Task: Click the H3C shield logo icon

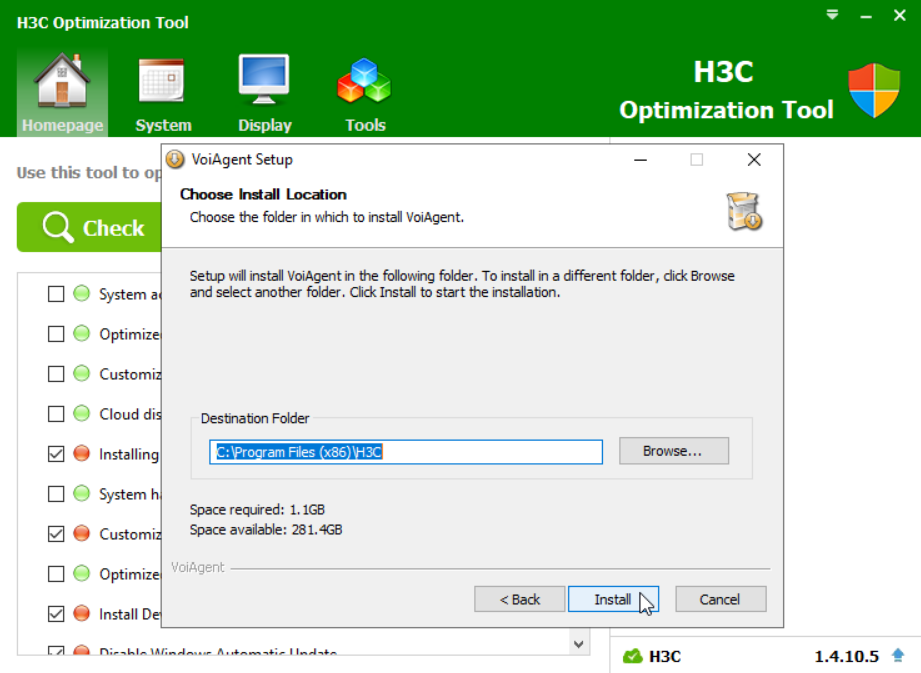Action: pyautogui.click(x=874, y=90)
